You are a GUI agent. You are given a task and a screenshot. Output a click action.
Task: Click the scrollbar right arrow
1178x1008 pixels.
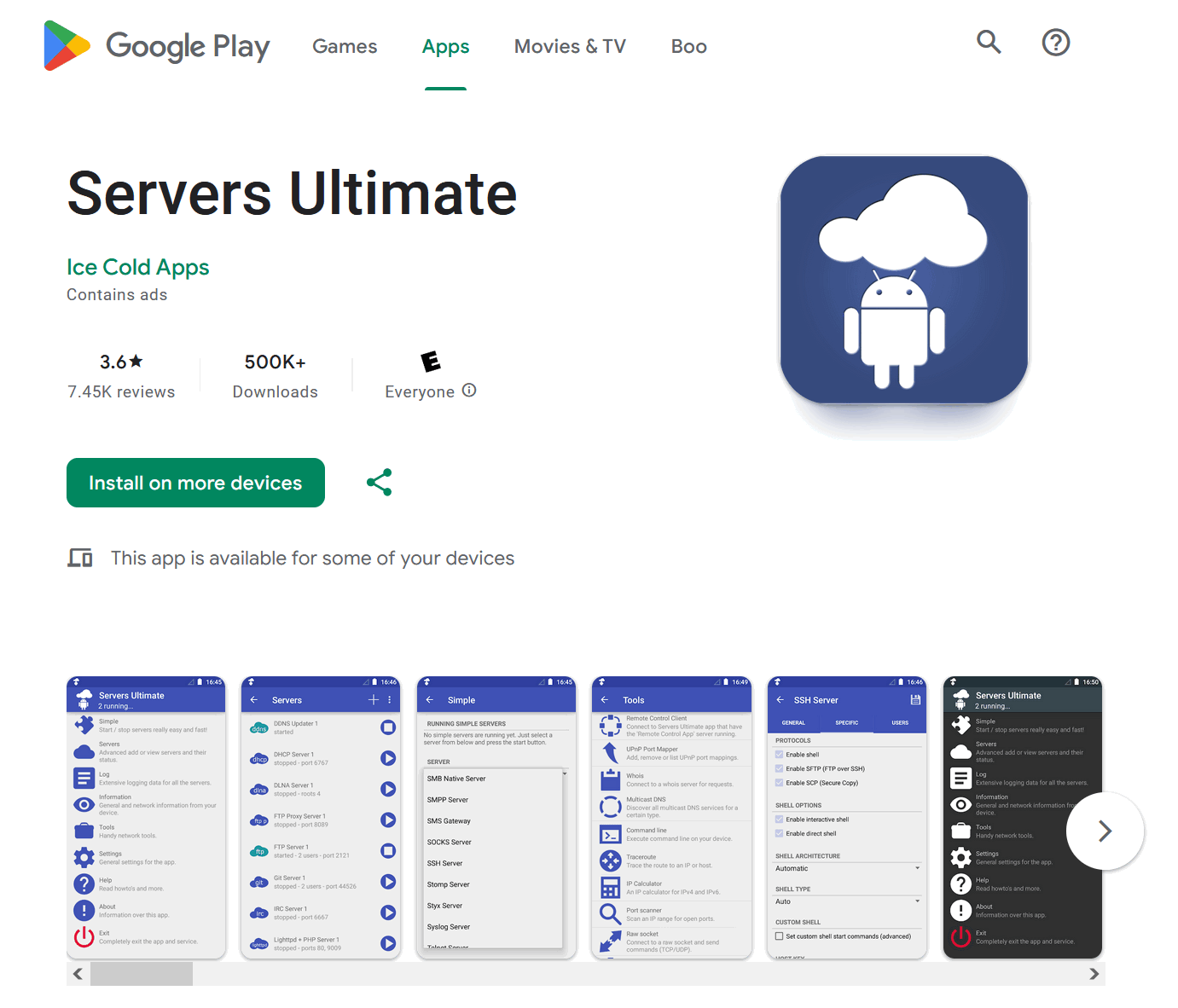[1094, 974]
